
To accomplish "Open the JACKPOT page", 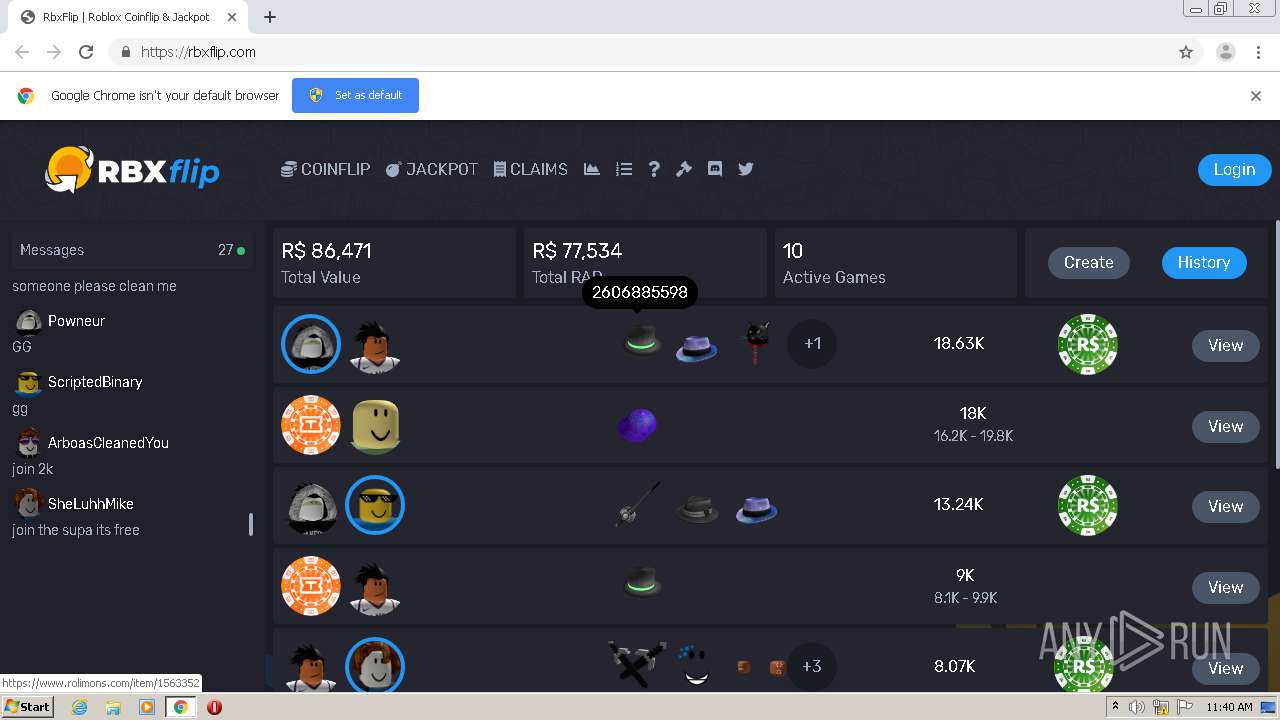I will click(x=432, y=169).
